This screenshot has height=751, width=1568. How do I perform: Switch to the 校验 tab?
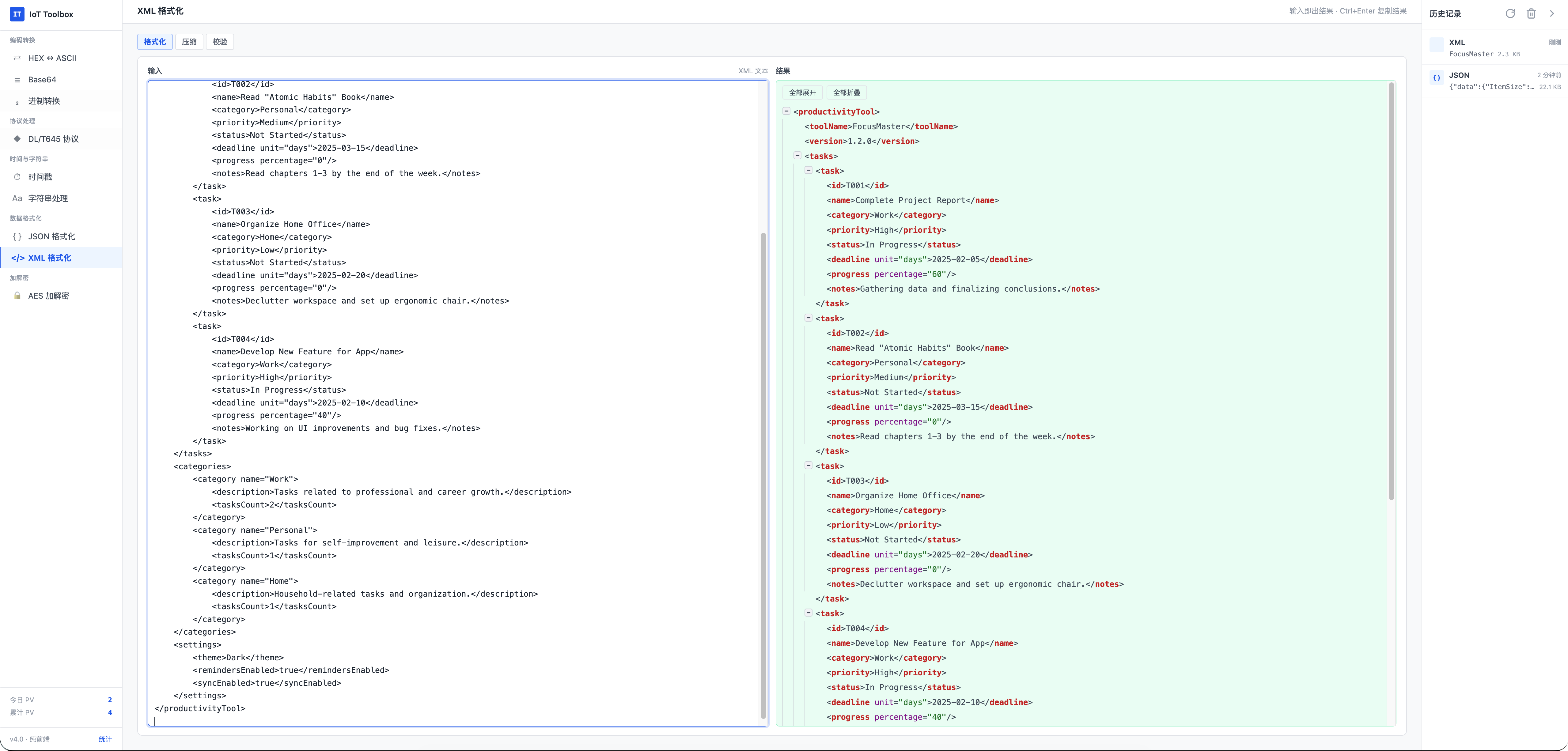(220, 42)
